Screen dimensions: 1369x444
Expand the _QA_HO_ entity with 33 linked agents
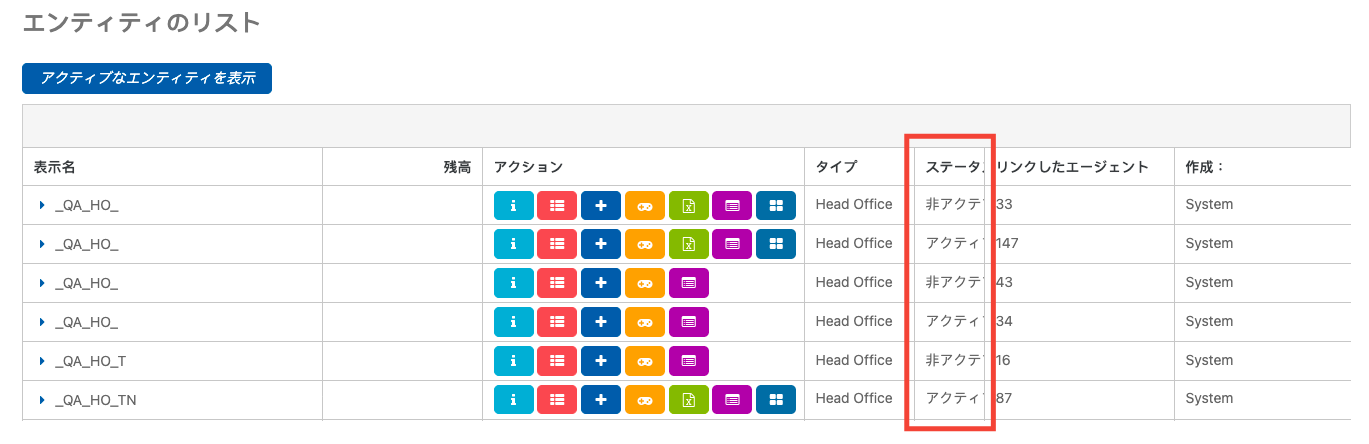[42, 205]
